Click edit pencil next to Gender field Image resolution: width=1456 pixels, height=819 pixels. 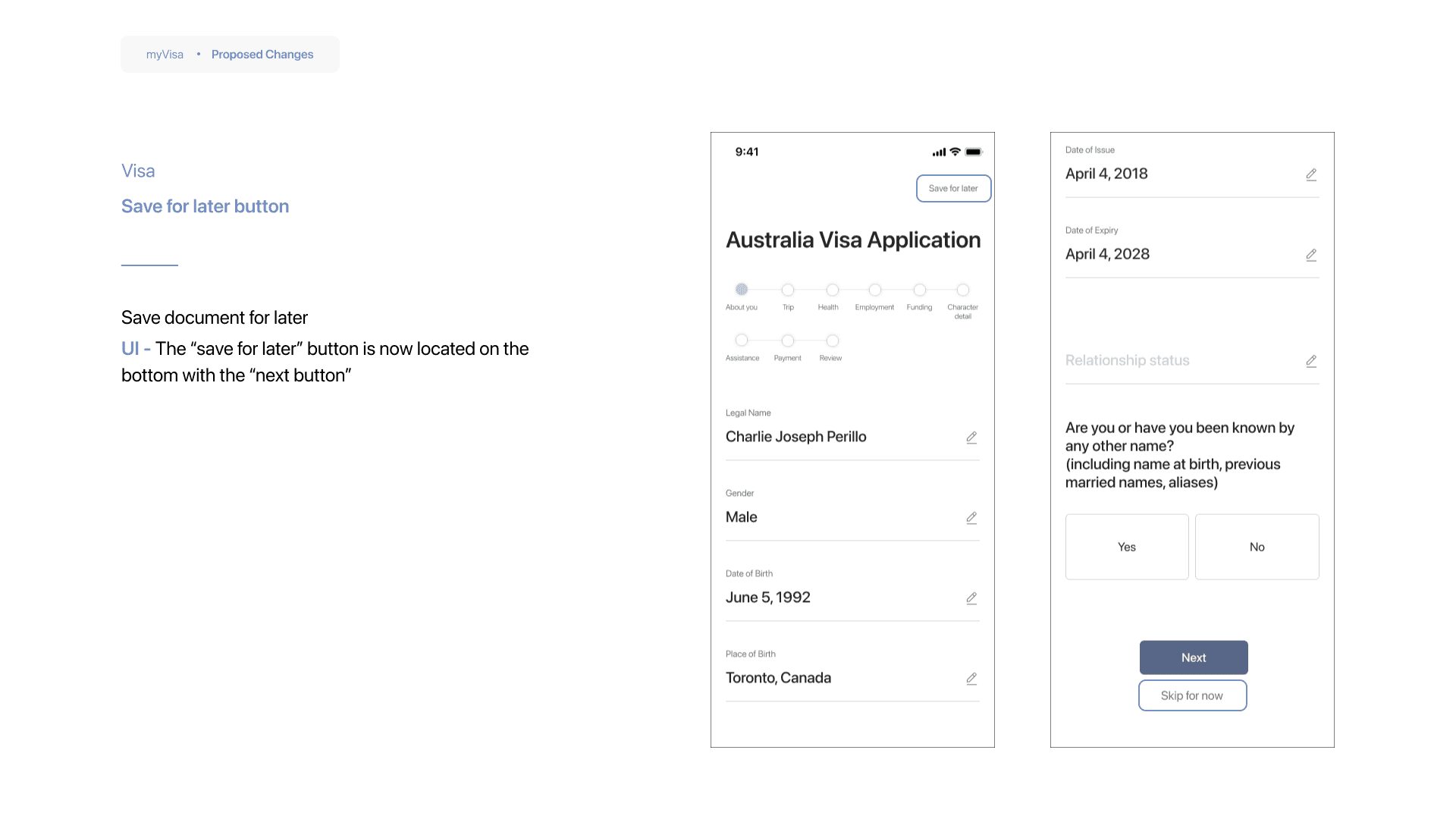pyautogui.click(x=971, y=518)
